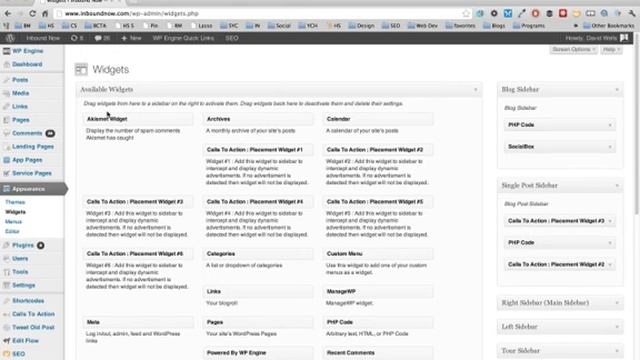Expand the Left Sidebar panel
640x360 pixels.
click(x=617, y=327)
